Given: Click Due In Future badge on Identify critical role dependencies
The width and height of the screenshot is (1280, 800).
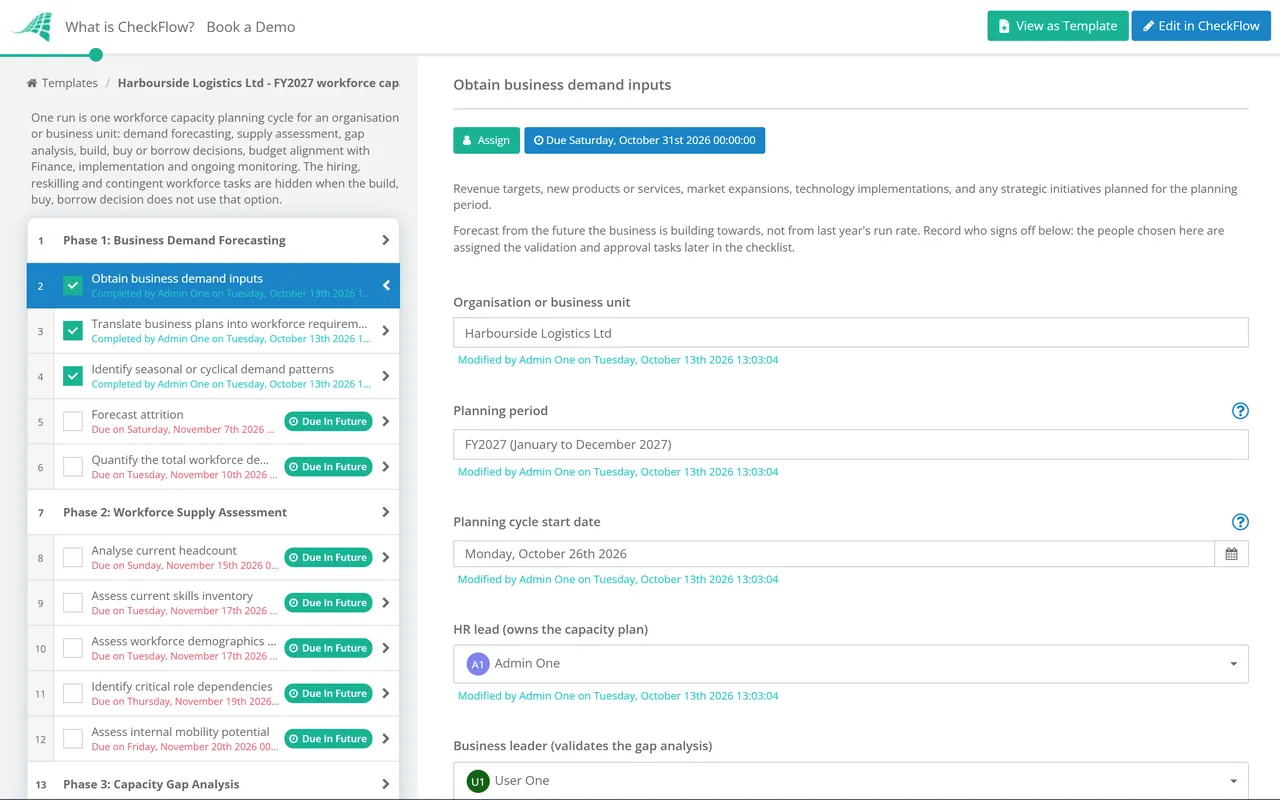Looking at the screenshot, I should 328,694.
